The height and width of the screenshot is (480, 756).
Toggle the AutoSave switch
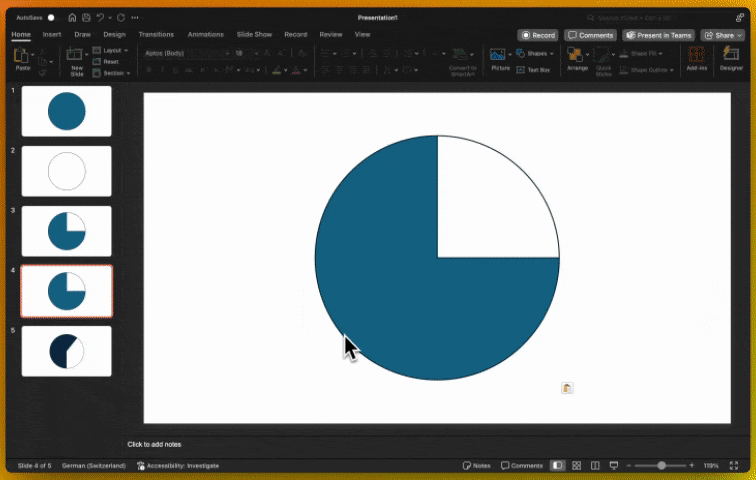[x=53, y=18]
